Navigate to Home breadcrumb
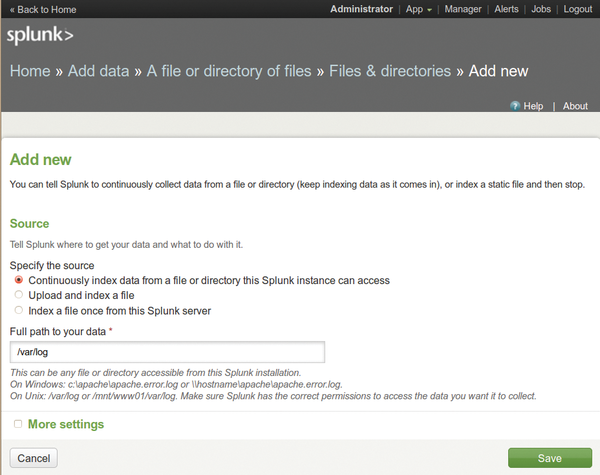Screen dimensions: 600x475 (x=30, y=71)
